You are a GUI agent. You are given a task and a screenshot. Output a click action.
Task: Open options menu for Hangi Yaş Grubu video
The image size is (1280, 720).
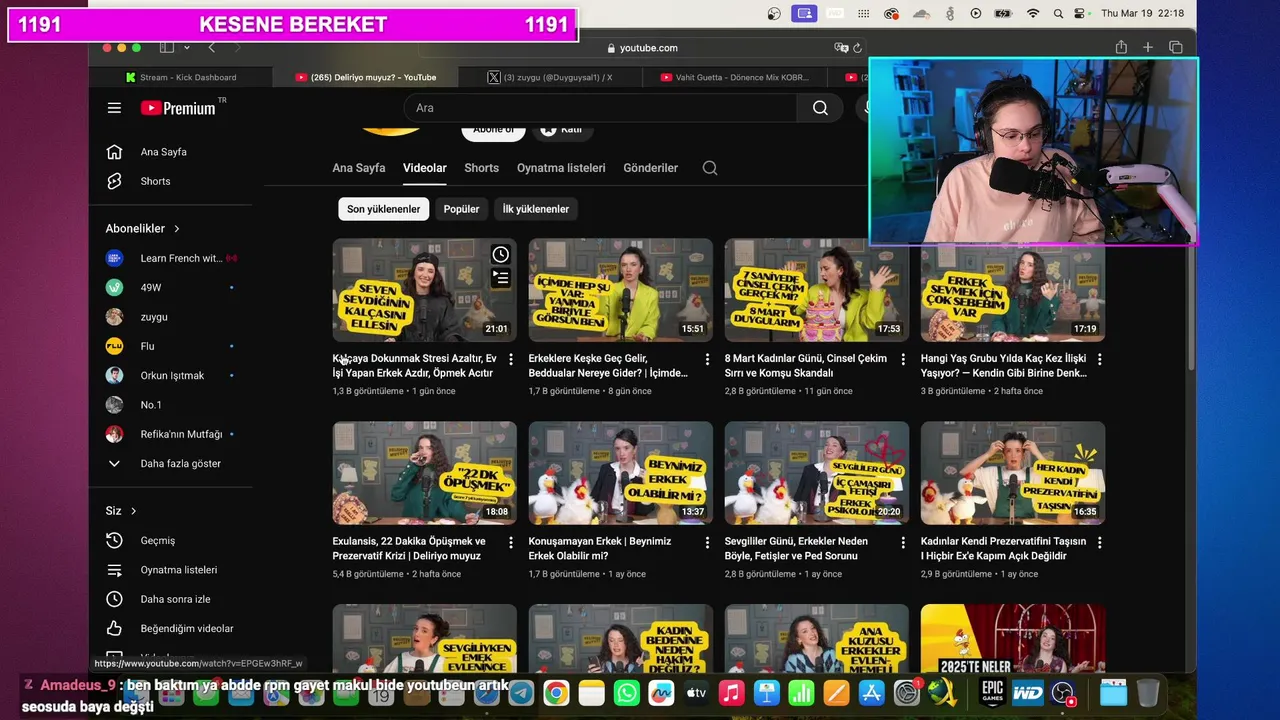pos(1100,359)
